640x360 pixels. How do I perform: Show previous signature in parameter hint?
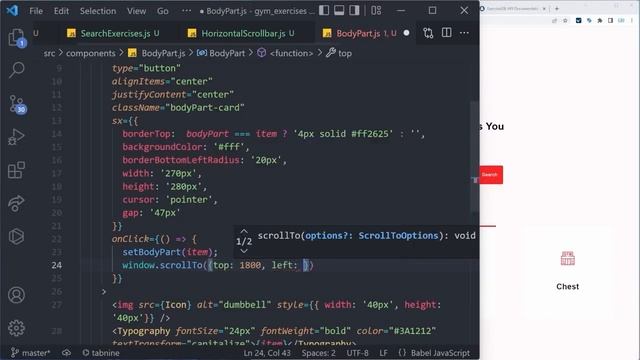[244, 231]
